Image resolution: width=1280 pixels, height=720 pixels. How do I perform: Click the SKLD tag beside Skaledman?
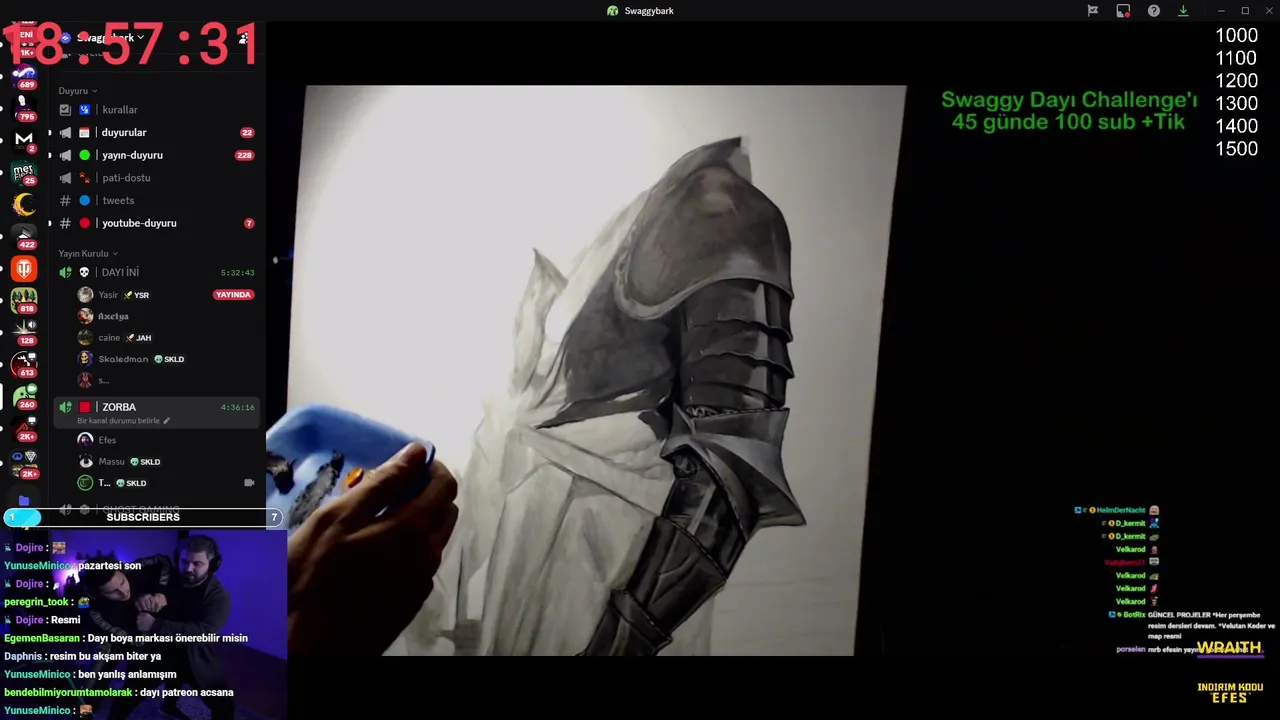click(169, 359)
